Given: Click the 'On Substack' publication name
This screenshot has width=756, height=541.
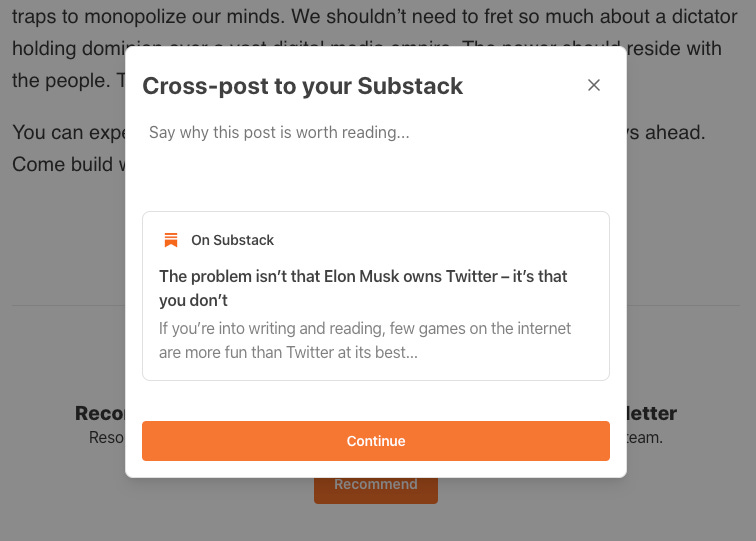Looking at the screenshot, I should 232,240.
